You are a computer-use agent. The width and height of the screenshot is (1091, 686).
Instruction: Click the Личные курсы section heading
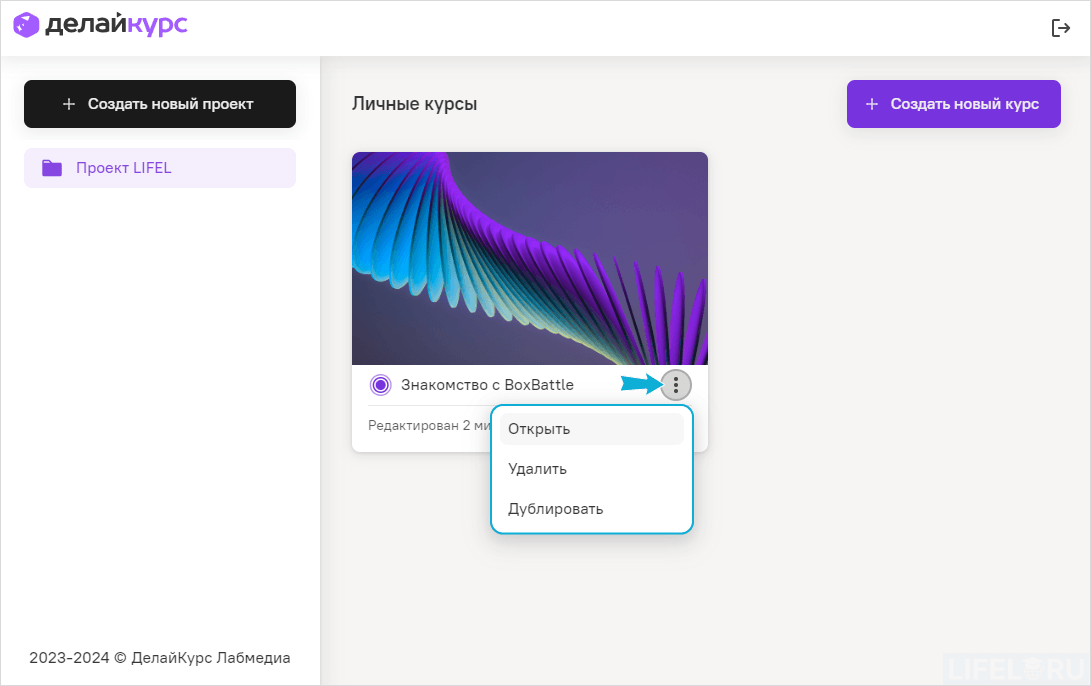click(414, 104)
